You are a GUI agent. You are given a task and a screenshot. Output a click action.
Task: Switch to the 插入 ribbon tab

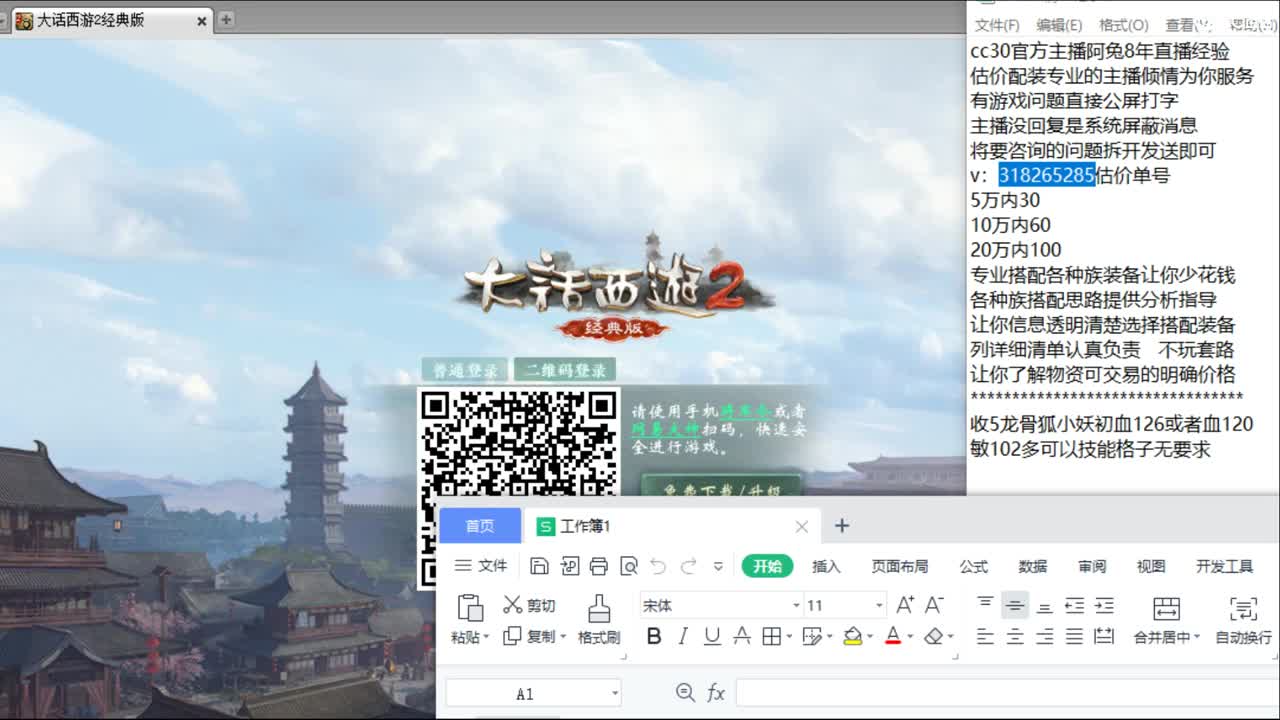[x=825, y=566]
